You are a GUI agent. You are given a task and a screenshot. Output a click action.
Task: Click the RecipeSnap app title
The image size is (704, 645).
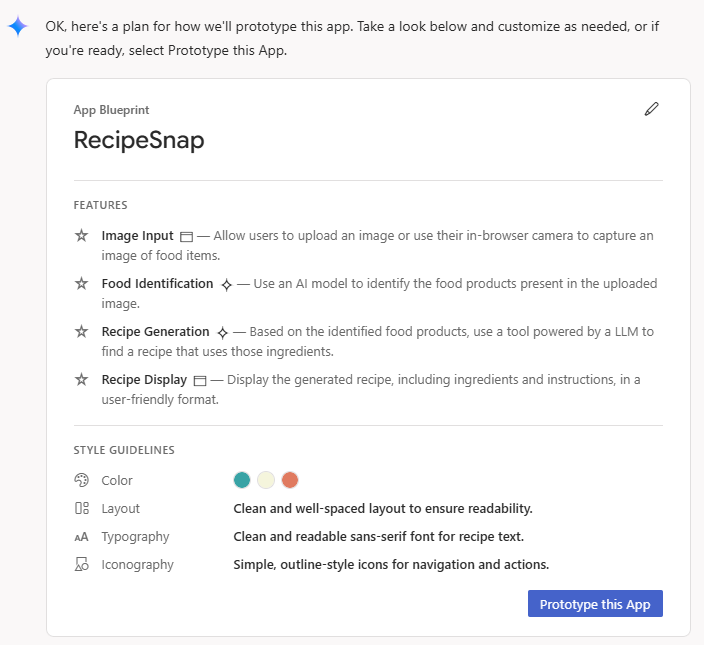pos(139,140)
